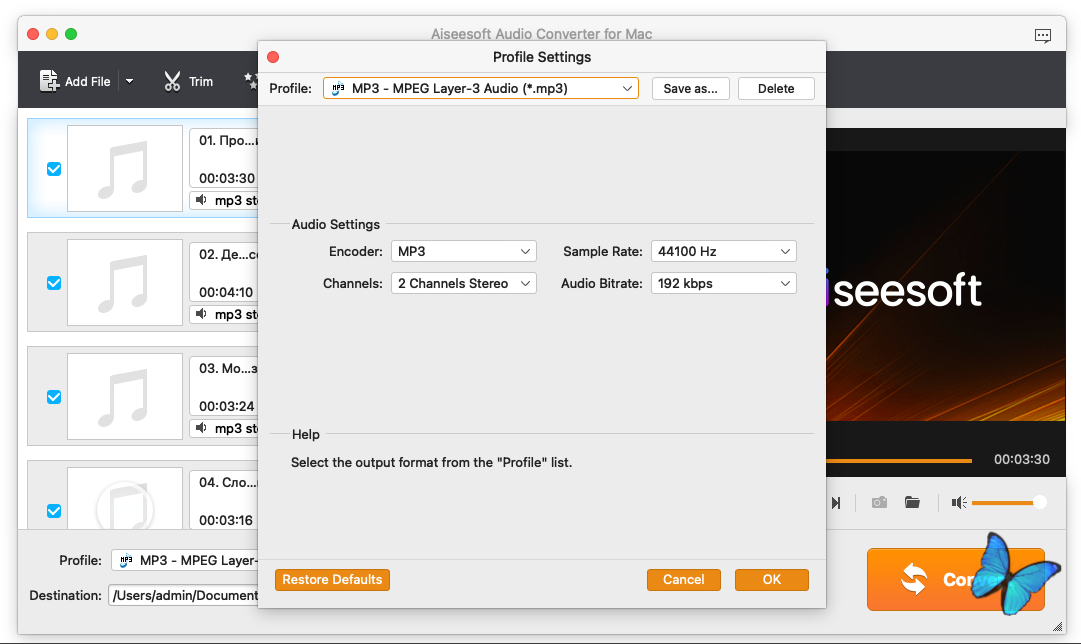Click the playback progress bar
Screen dimensions: 1081x644
coord(899,460)
